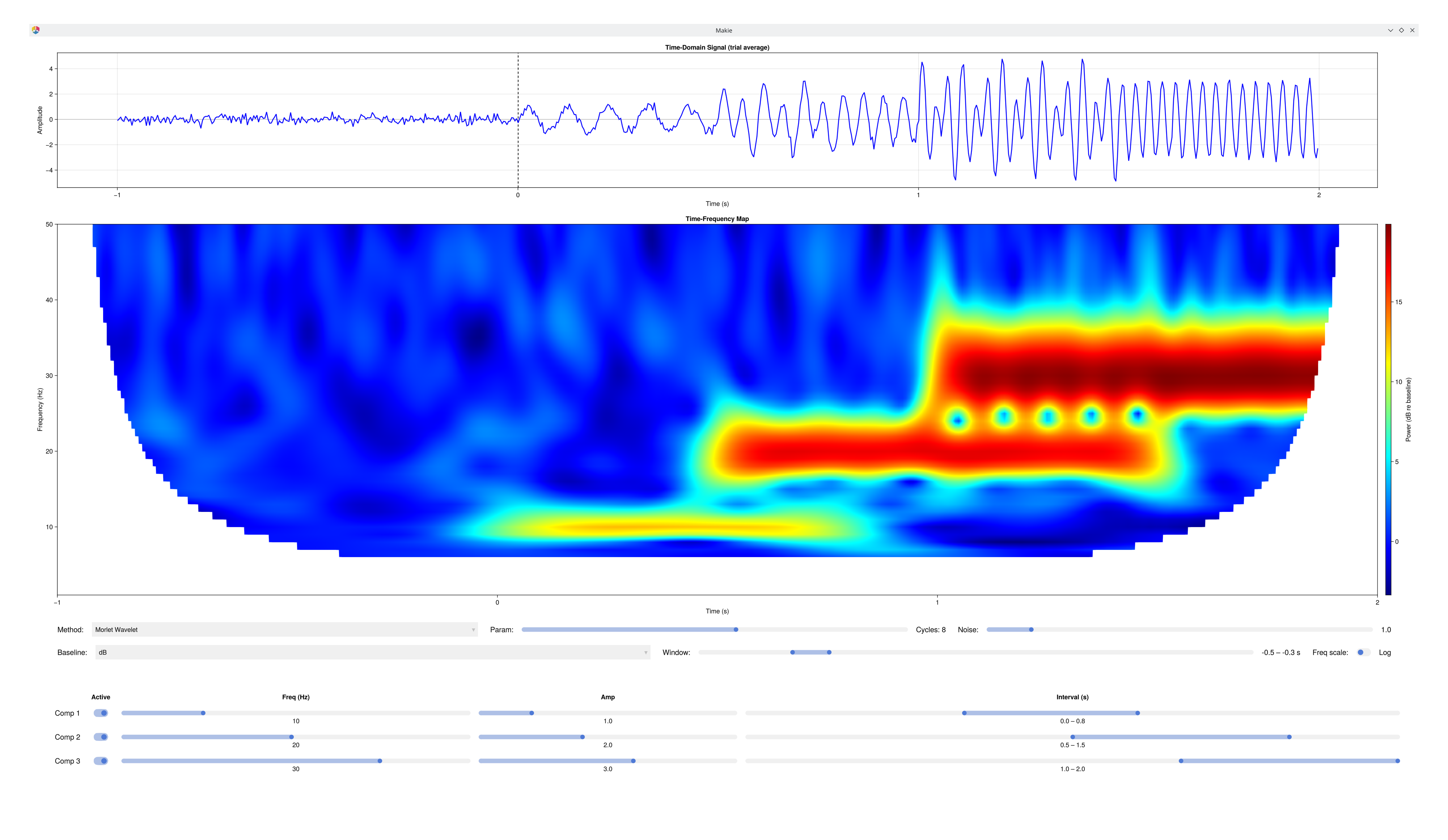Image resolution: width=1448 pixels, height=840 pixels.
Task: Click the Param slider handle
Action: pos(736,629)
